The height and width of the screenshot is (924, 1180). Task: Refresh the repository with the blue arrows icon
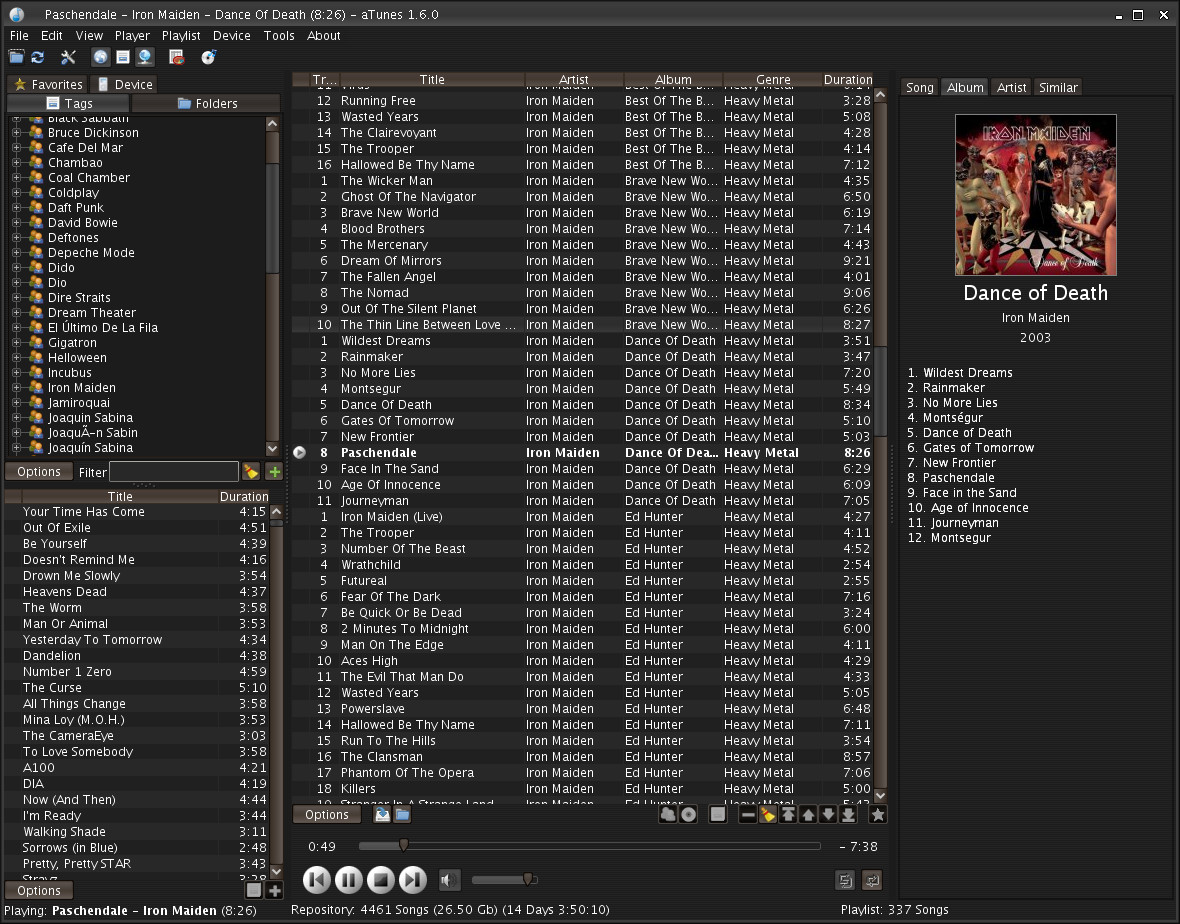[x=38, y=57]
